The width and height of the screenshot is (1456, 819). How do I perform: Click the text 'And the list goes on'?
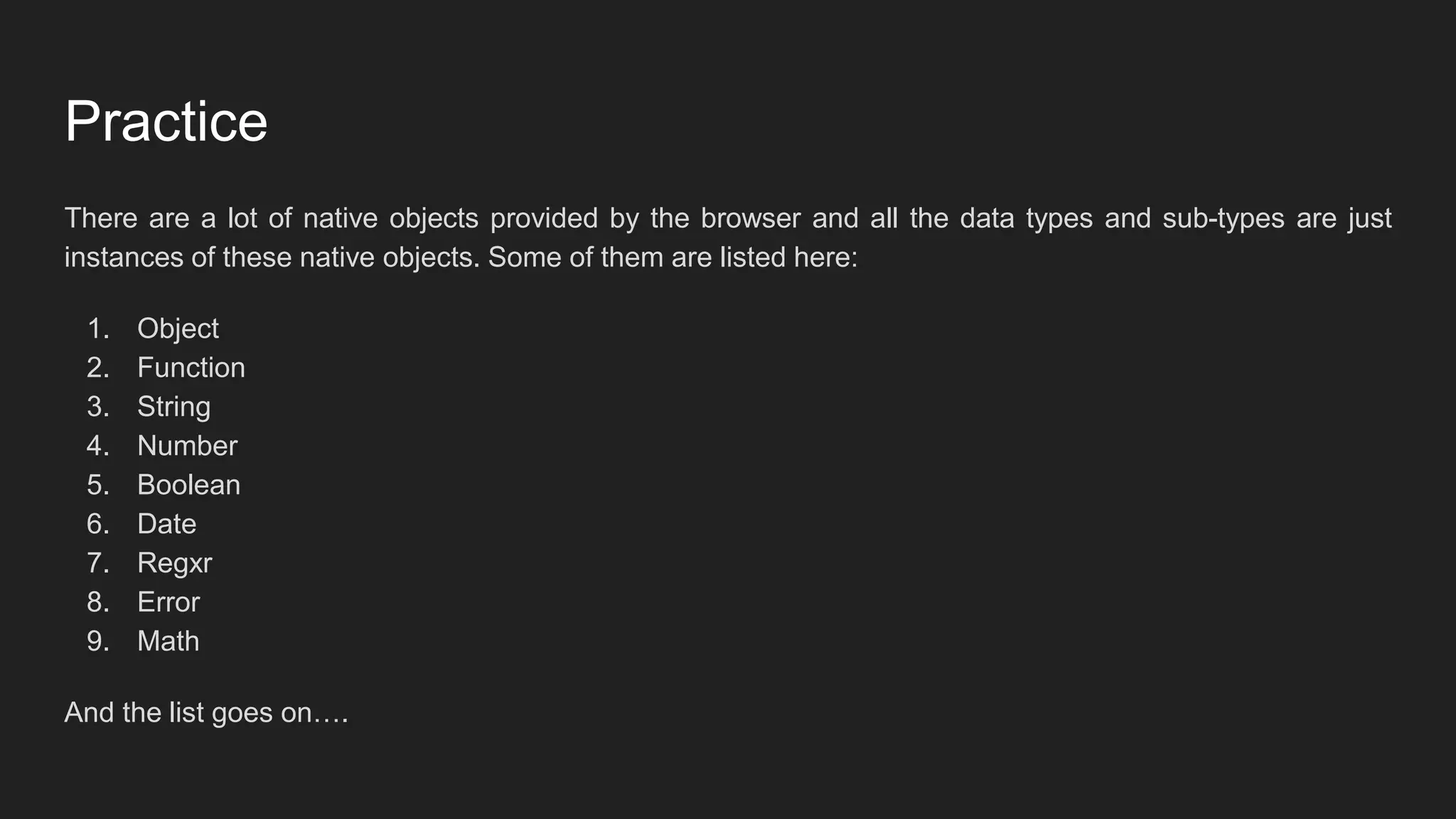click(x=206, y=712)
